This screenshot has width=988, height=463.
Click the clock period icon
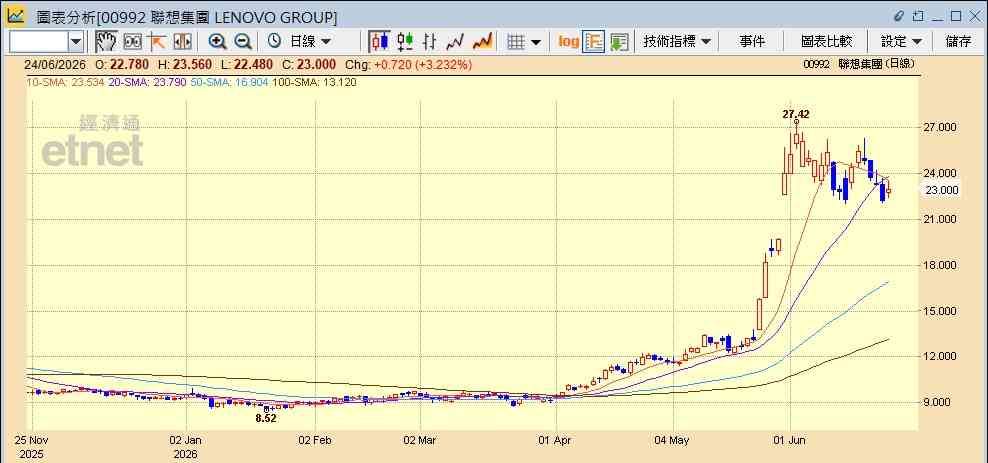click(x=274, y=42)
